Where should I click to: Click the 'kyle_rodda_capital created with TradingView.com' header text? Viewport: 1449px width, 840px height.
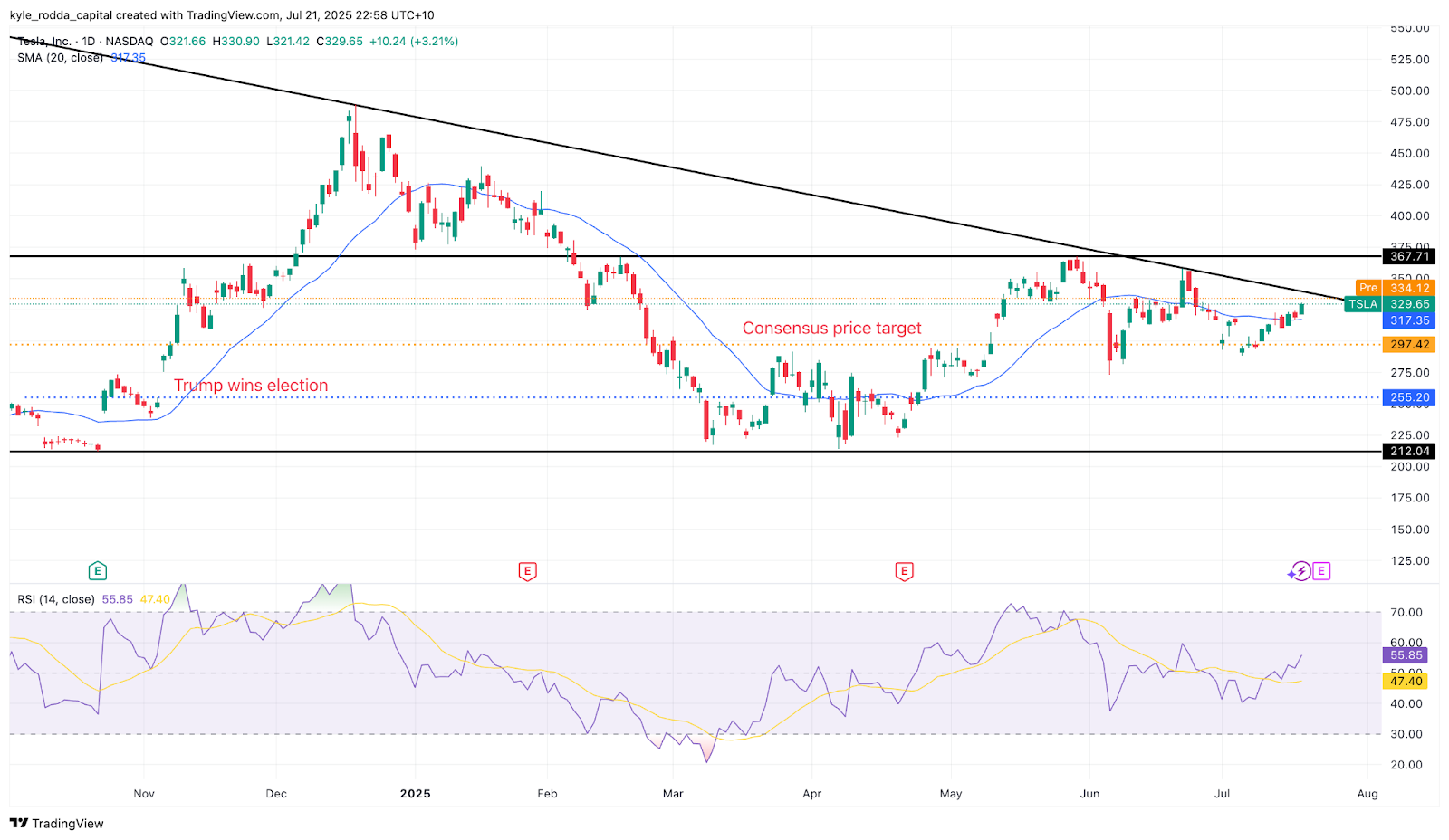click(145, 15)
